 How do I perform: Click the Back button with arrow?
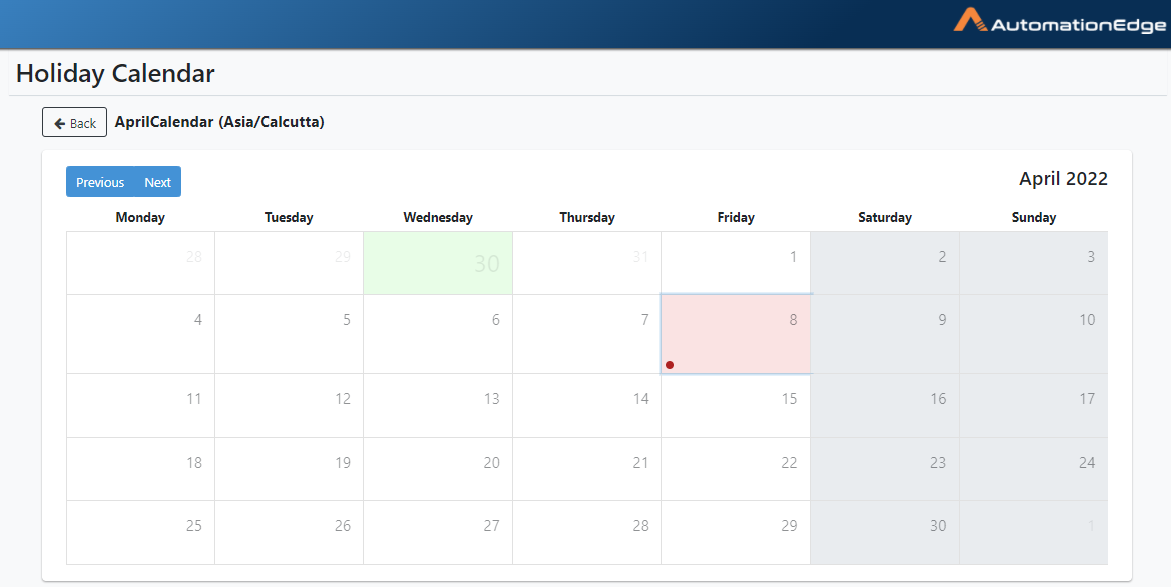[74, 123]
